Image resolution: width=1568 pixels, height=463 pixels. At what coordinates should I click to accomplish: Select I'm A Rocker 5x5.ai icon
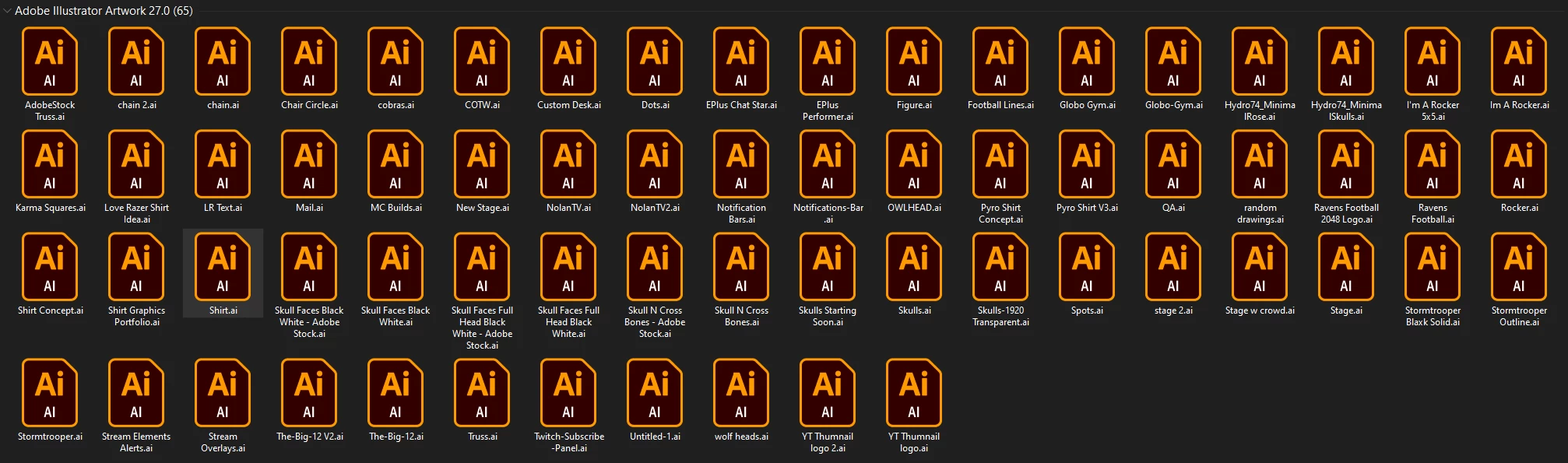pyautogui.click(x=1433, y=61)
